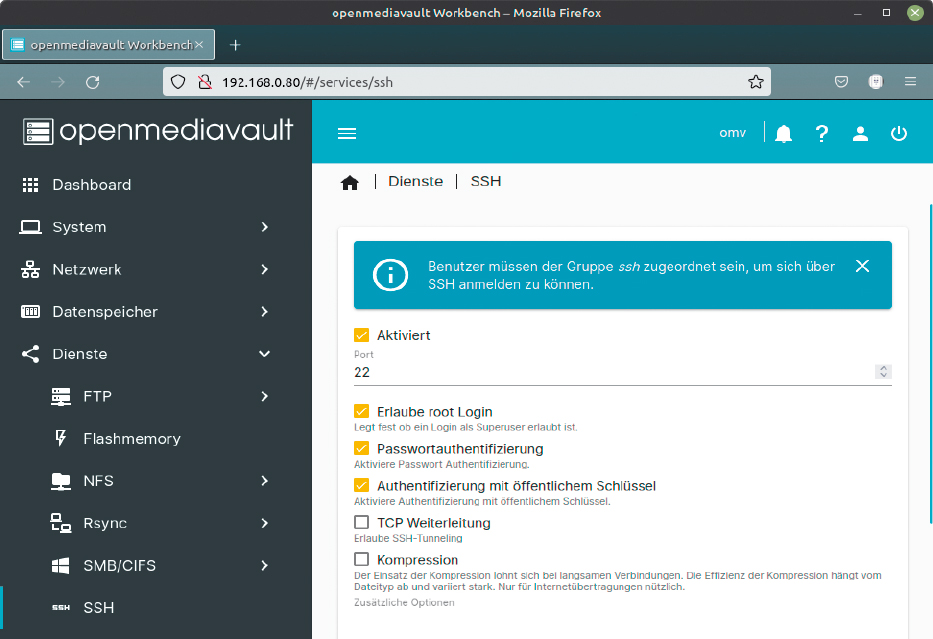The height and width of the screenshot is (639, 933).
Task: Enable TCP Weiterleitung checkbox
Action: pyautogui.click(x=361, y=522)
